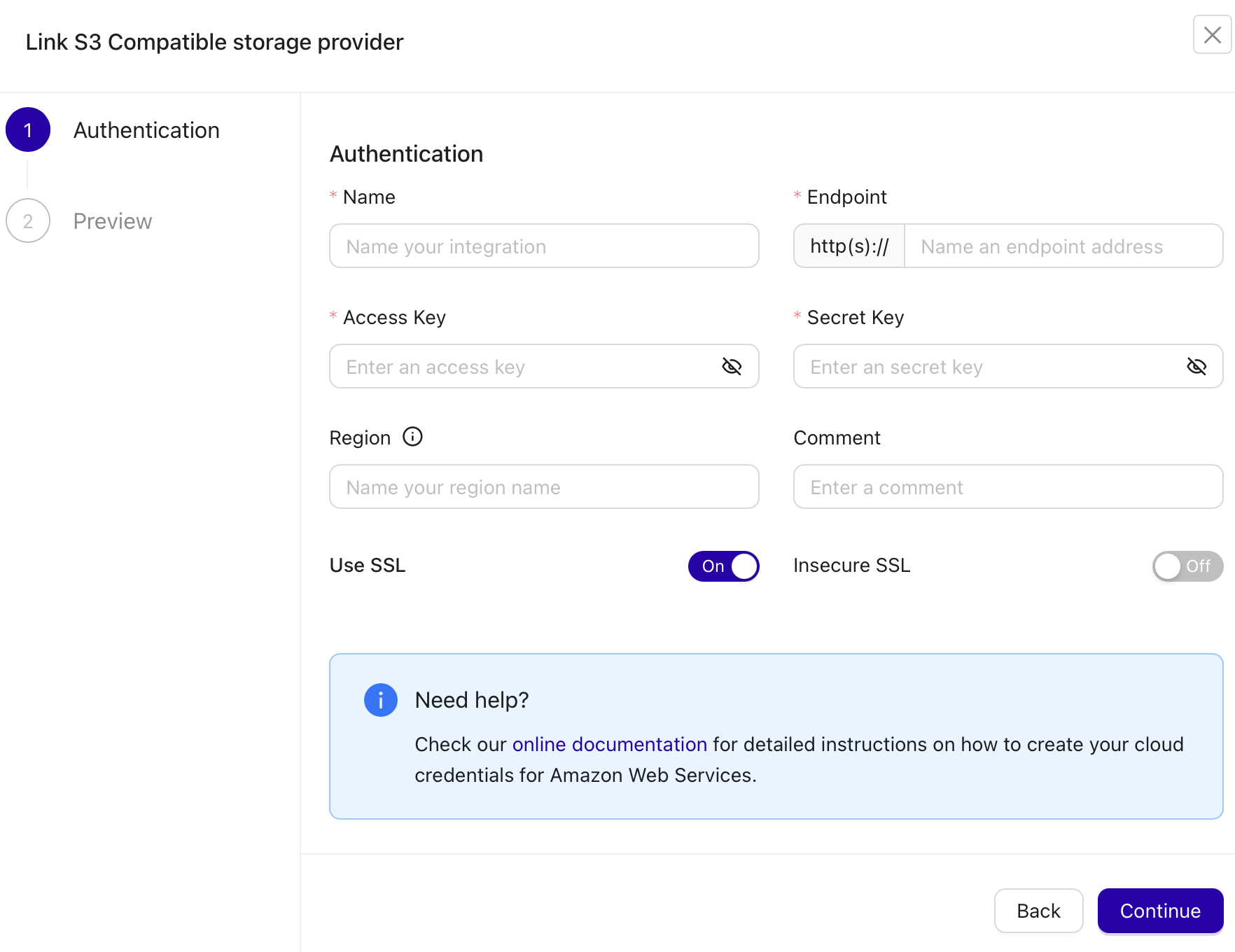Click the blue info icon in Need help
The image size is (1235, 952).
point(380,699)
